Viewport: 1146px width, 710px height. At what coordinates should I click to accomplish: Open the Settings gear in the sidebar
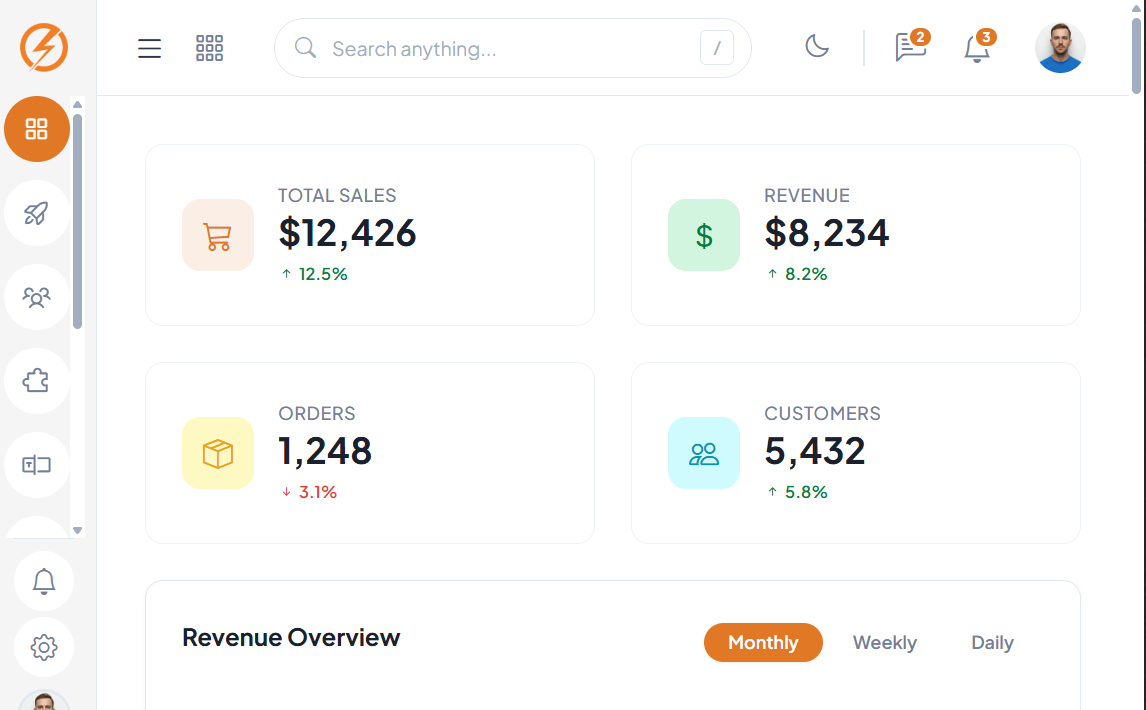click(43, 647)
